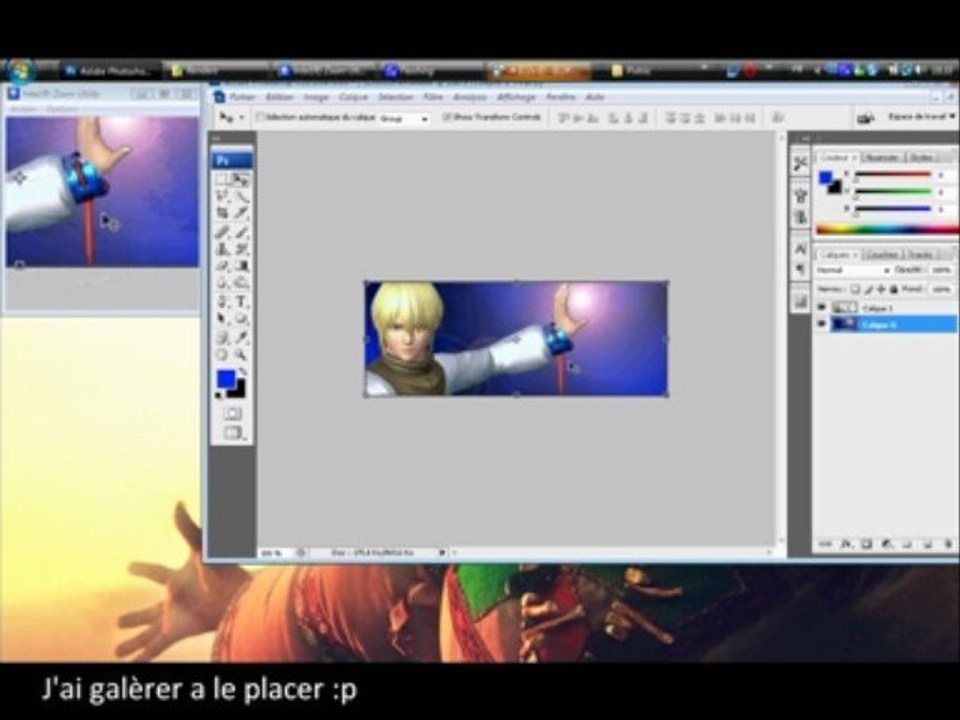960x720 pixels.
Task: Open the Normal blend mode dropdown
Action: point(853,270)
